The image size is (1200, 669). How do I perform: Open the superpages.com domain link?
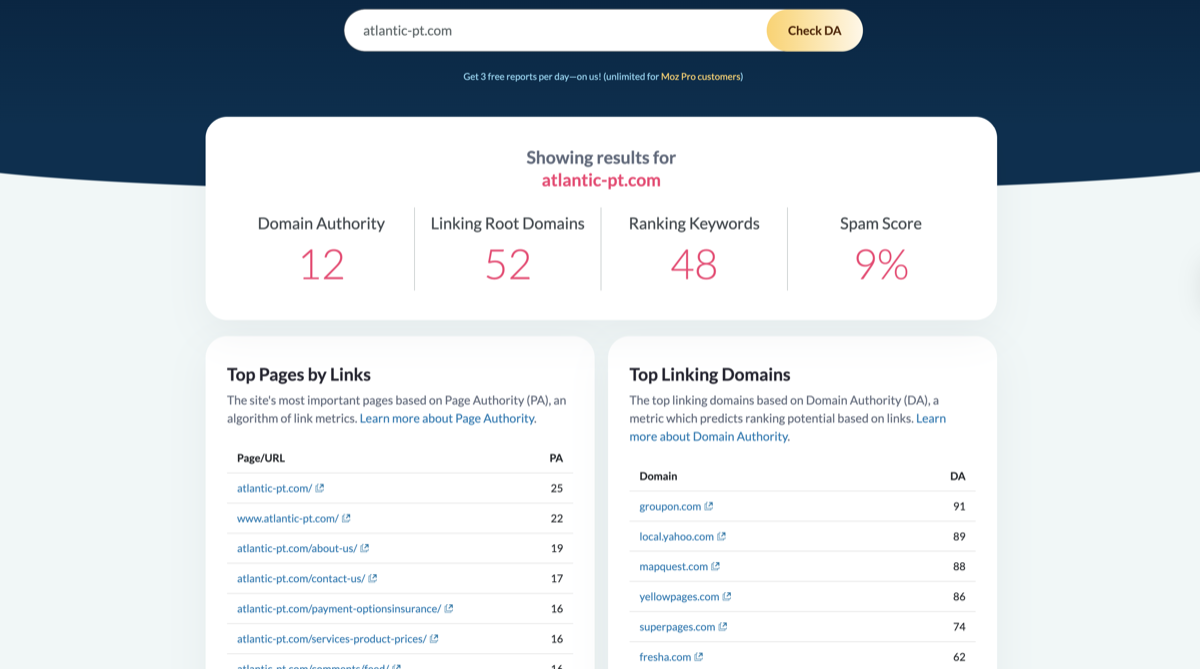[678, 626]
